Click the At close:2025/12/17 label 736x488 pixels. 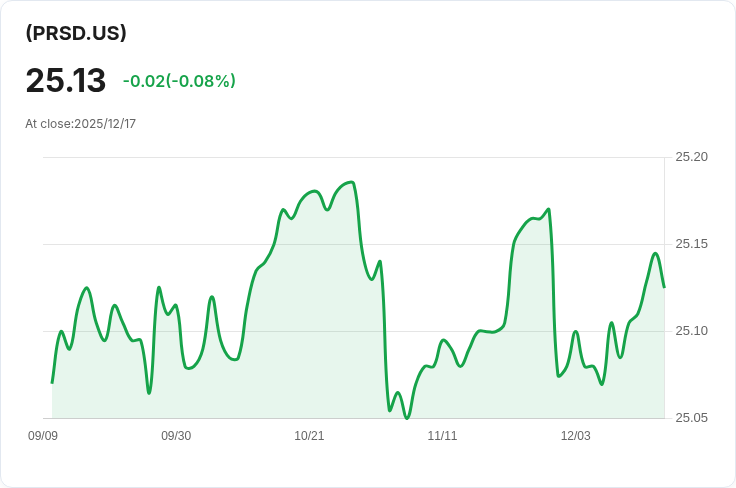click(x=80, y=124)
